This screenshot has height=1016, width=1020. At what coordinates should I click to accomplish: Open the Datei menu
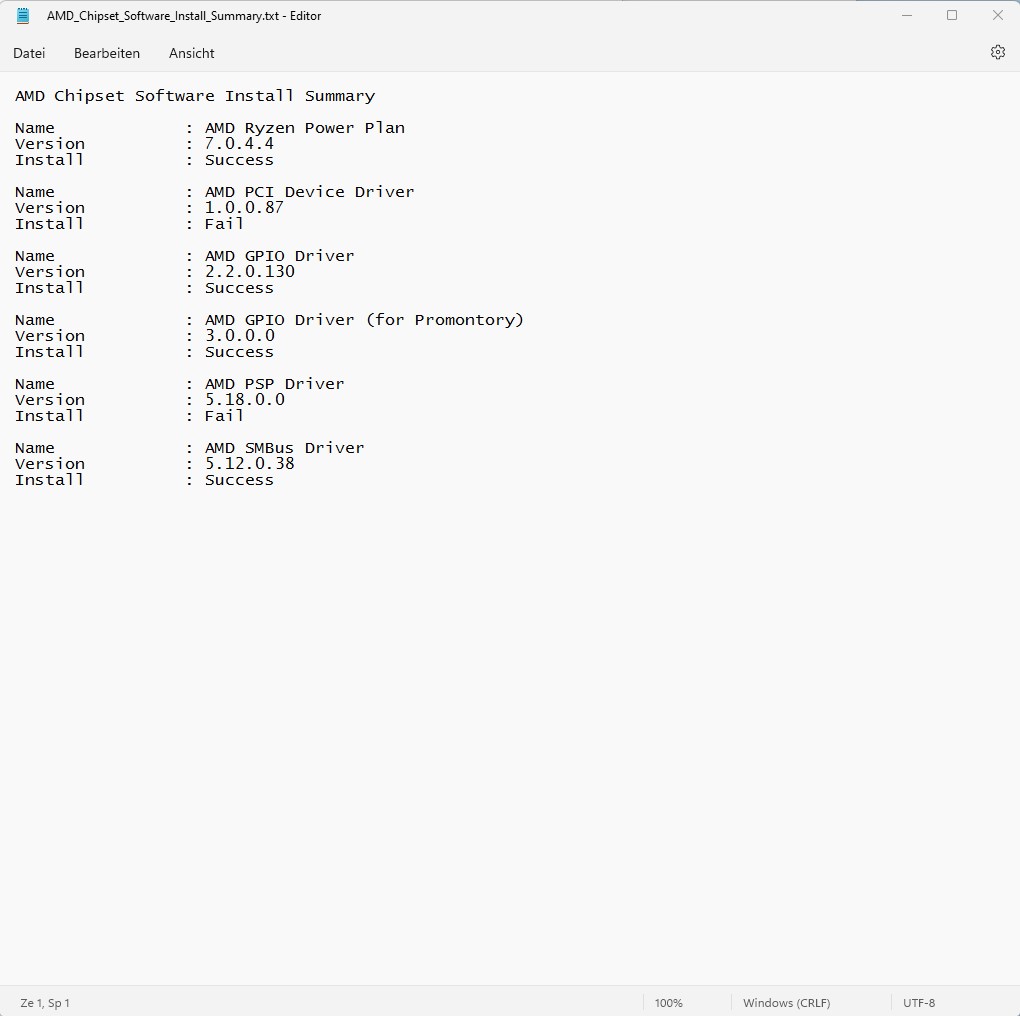point(29,53)
